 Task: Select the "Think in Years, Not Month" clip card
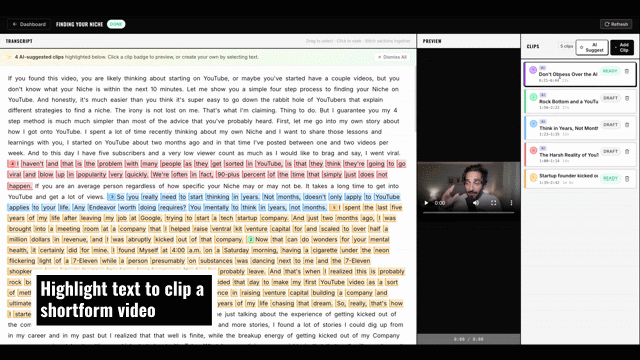[580, 128]
